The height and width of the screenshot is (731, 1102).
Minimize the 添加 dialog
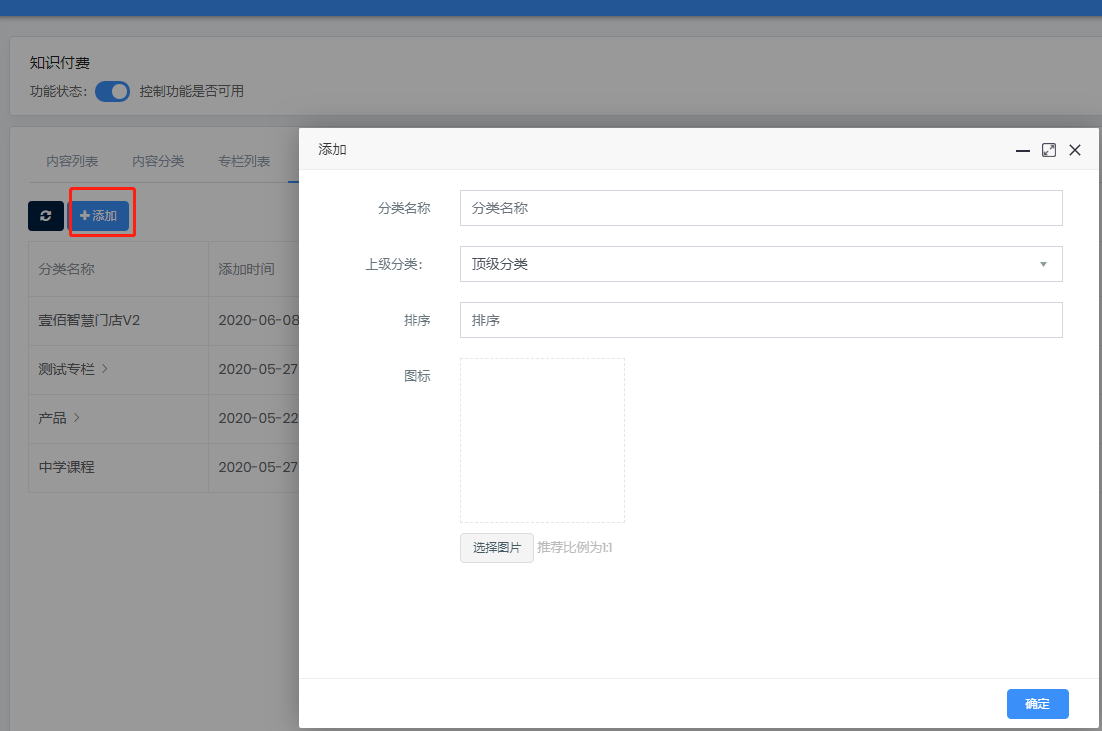pos(1022,150)
